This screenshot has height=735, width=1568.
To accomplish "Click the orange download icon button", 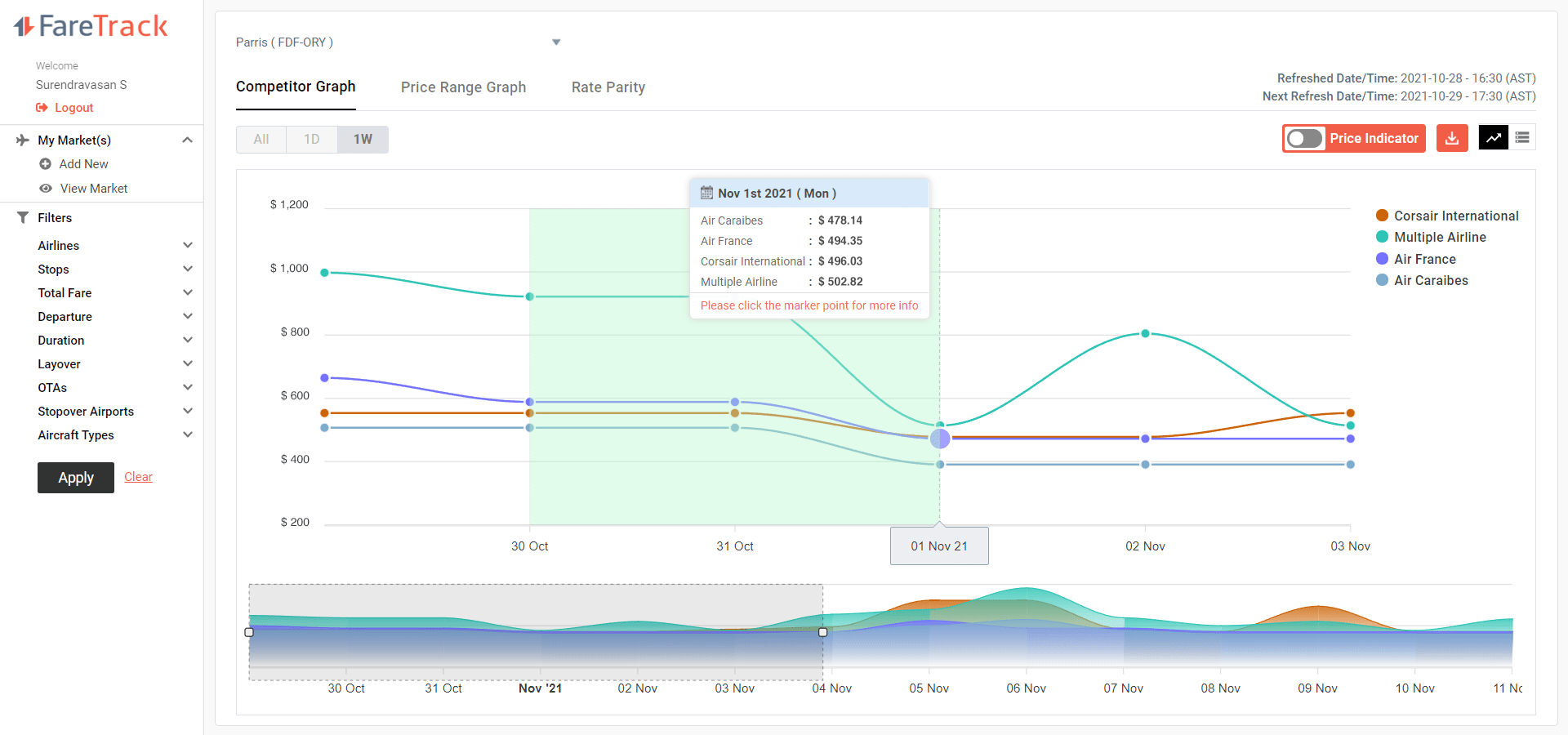I will click(x=1452, y=138).
